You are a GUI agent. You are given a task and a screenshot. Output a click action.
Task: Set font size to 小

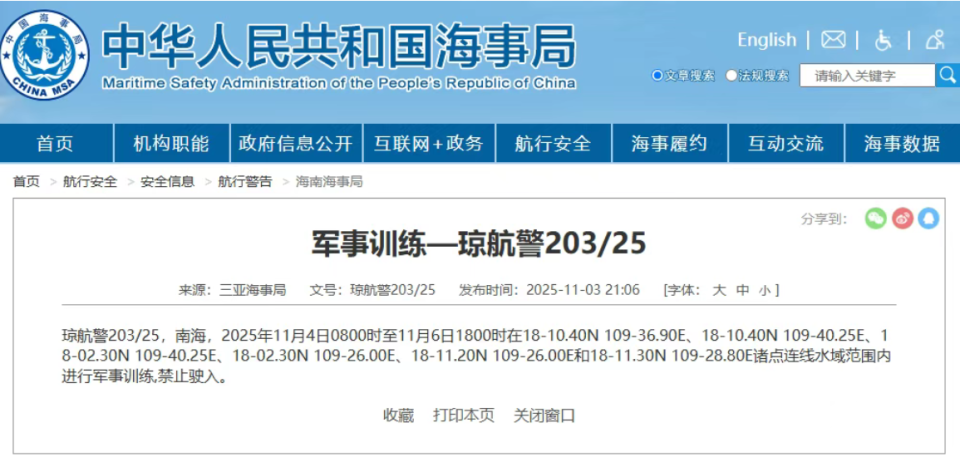(765, 291)
